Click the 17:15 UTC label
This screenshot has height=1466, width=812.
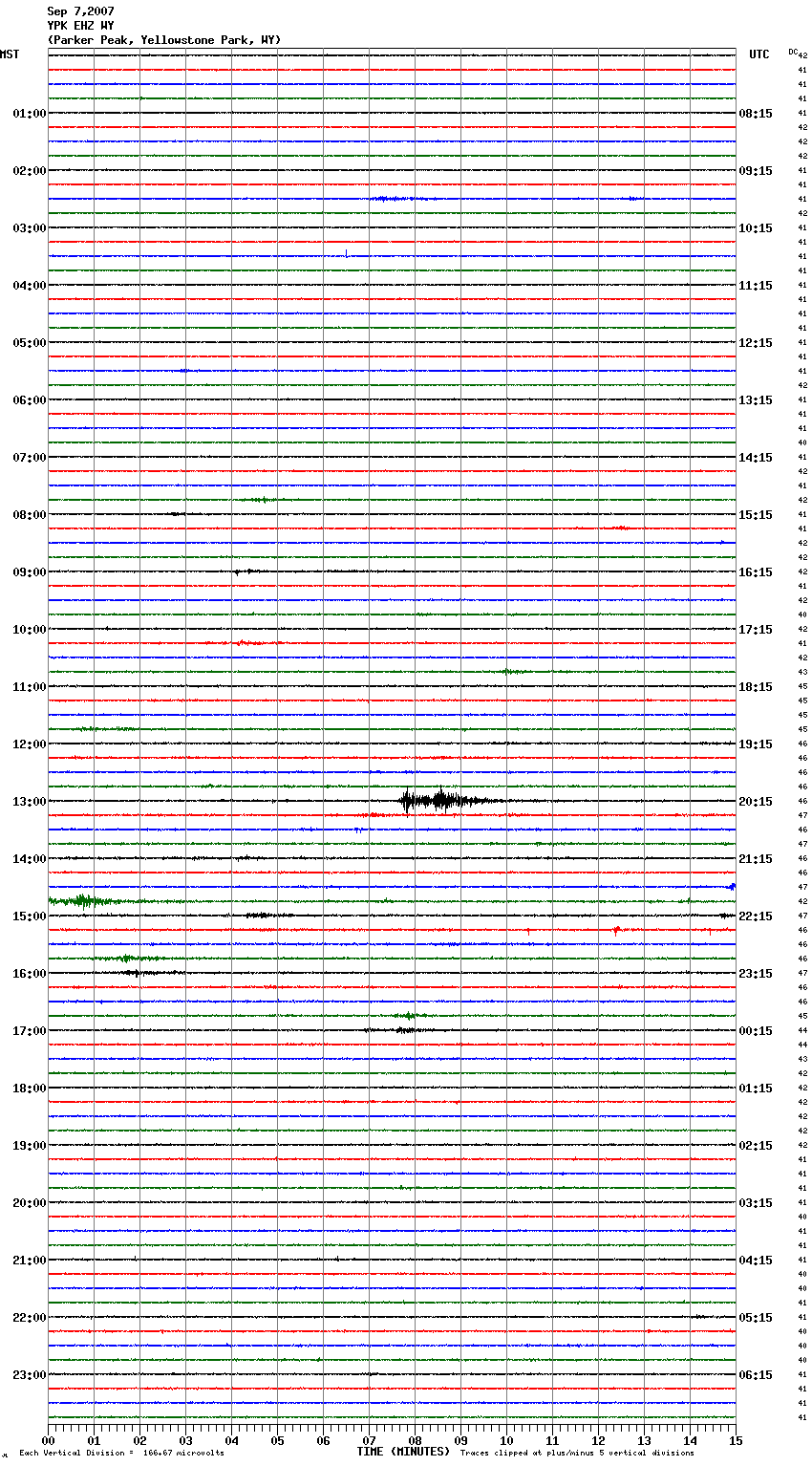pos(756,630)
